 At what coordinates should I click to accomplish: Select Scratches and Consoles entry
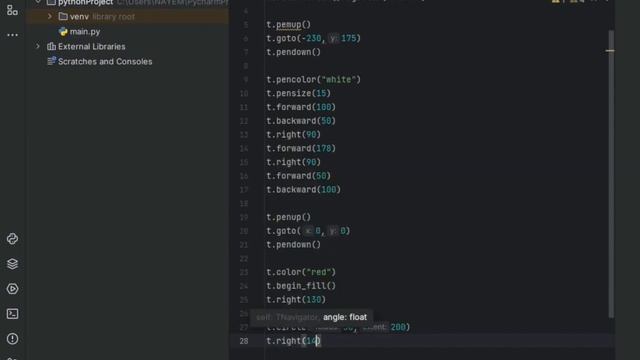click(100, 62)
